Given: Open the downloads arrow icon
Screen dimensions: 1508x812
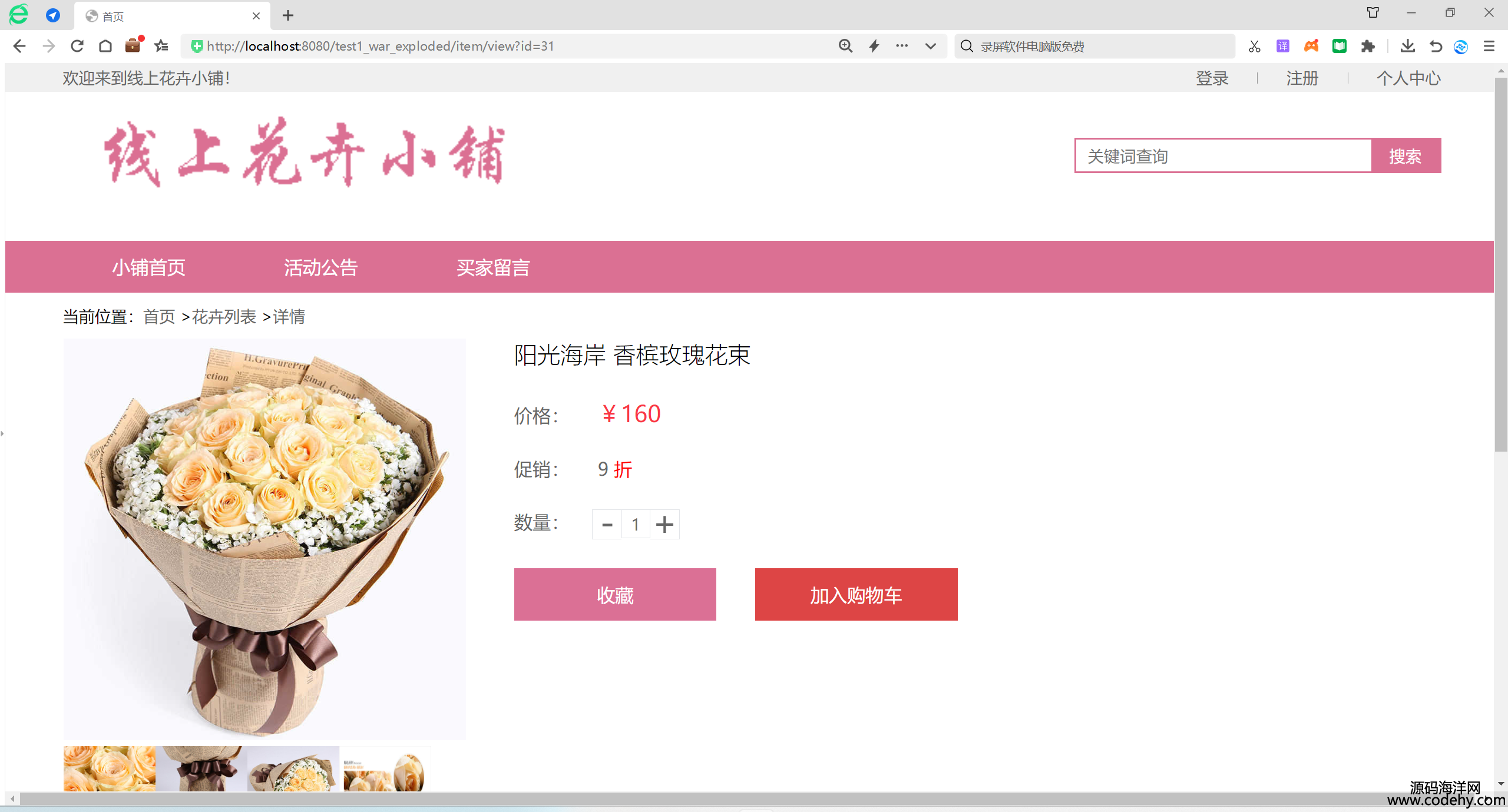Looking at the screenshot, I should 1407,46.
